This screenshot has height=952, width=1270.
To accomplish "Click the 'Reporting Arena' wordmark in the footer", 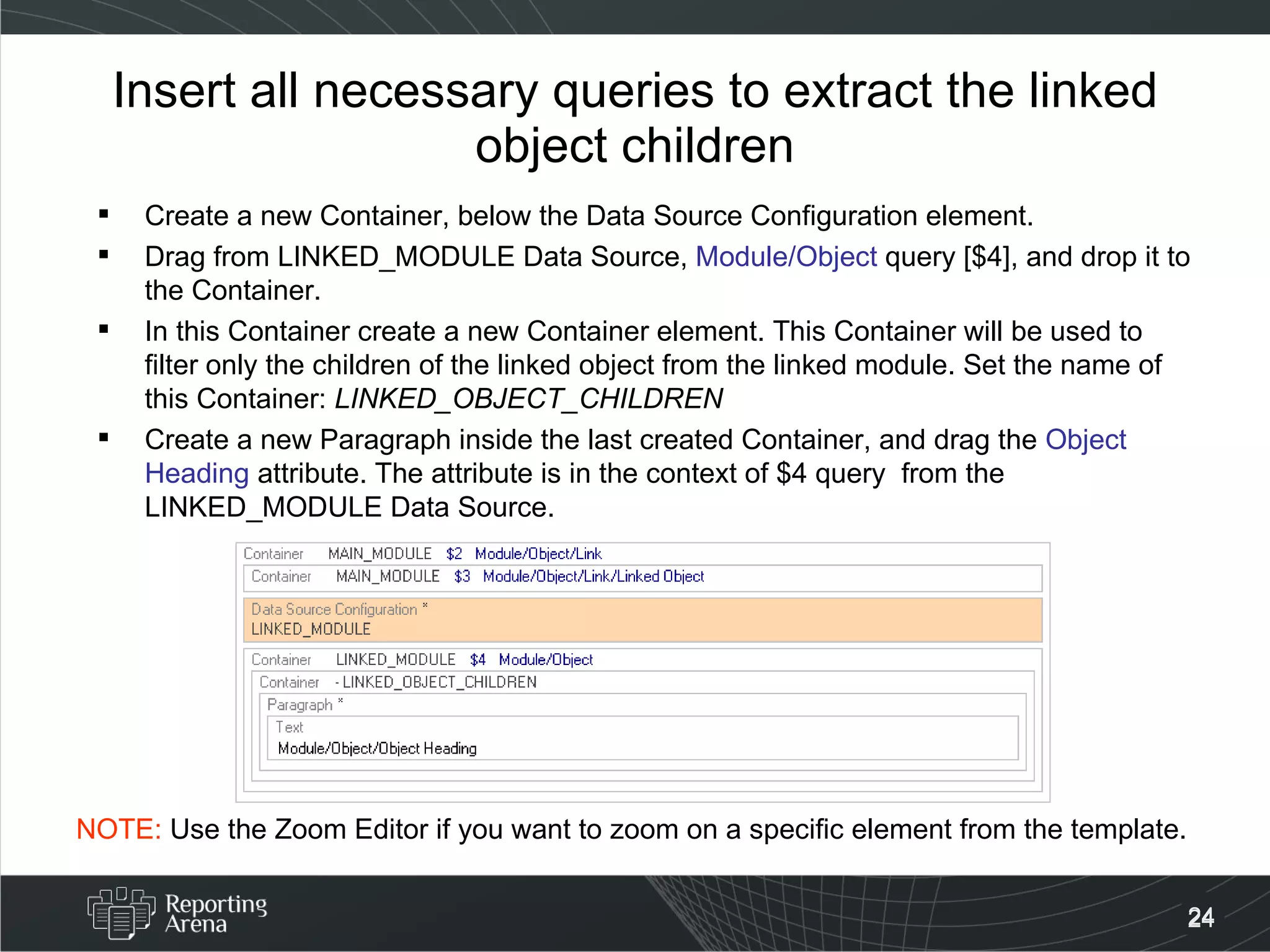I will tap(216, 914).
